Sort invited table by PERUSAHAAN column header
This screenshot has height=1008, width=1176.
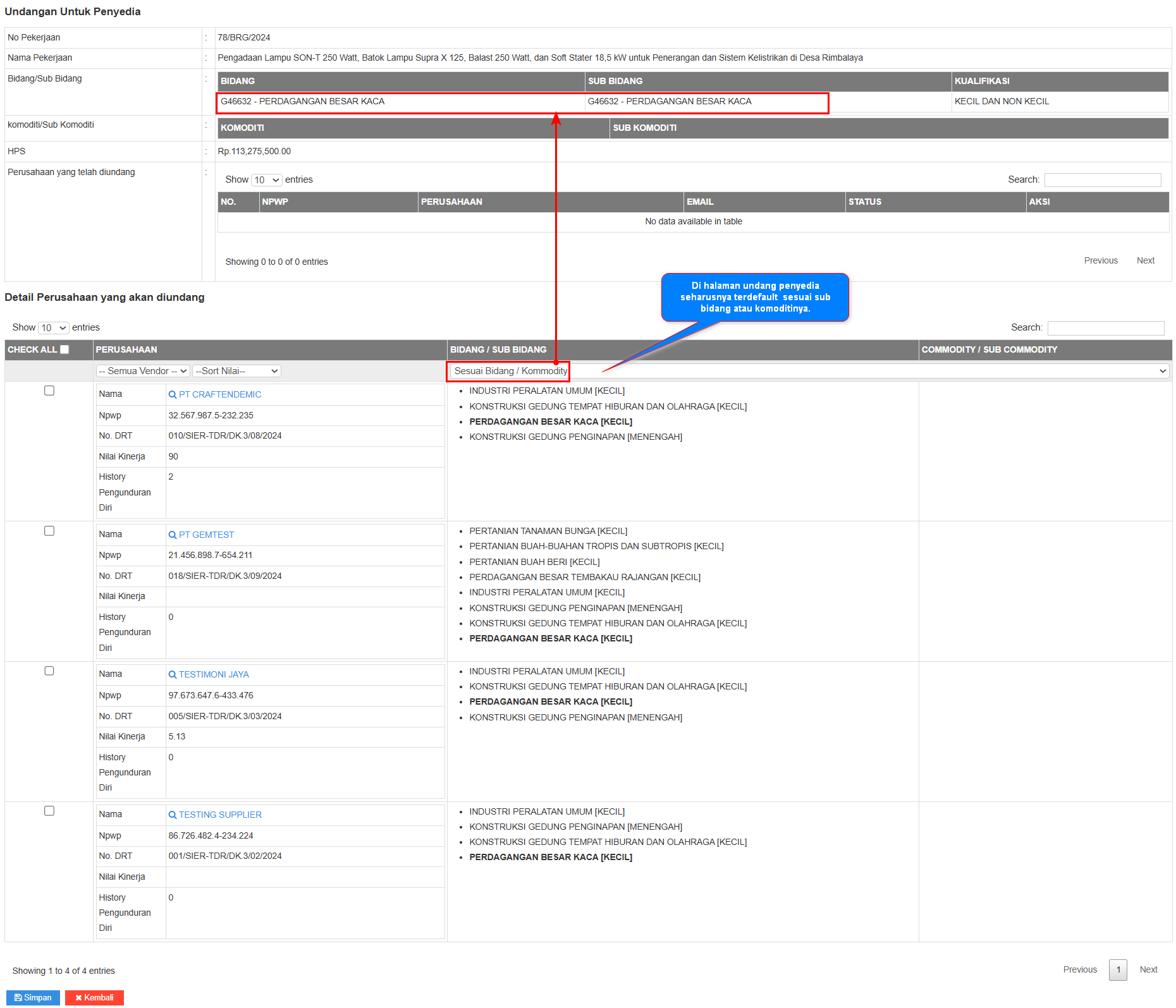(551, 202)
